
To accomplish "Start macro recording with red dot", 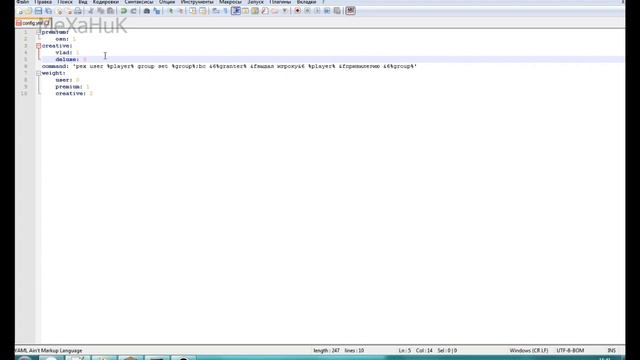I will pos(297,11).
